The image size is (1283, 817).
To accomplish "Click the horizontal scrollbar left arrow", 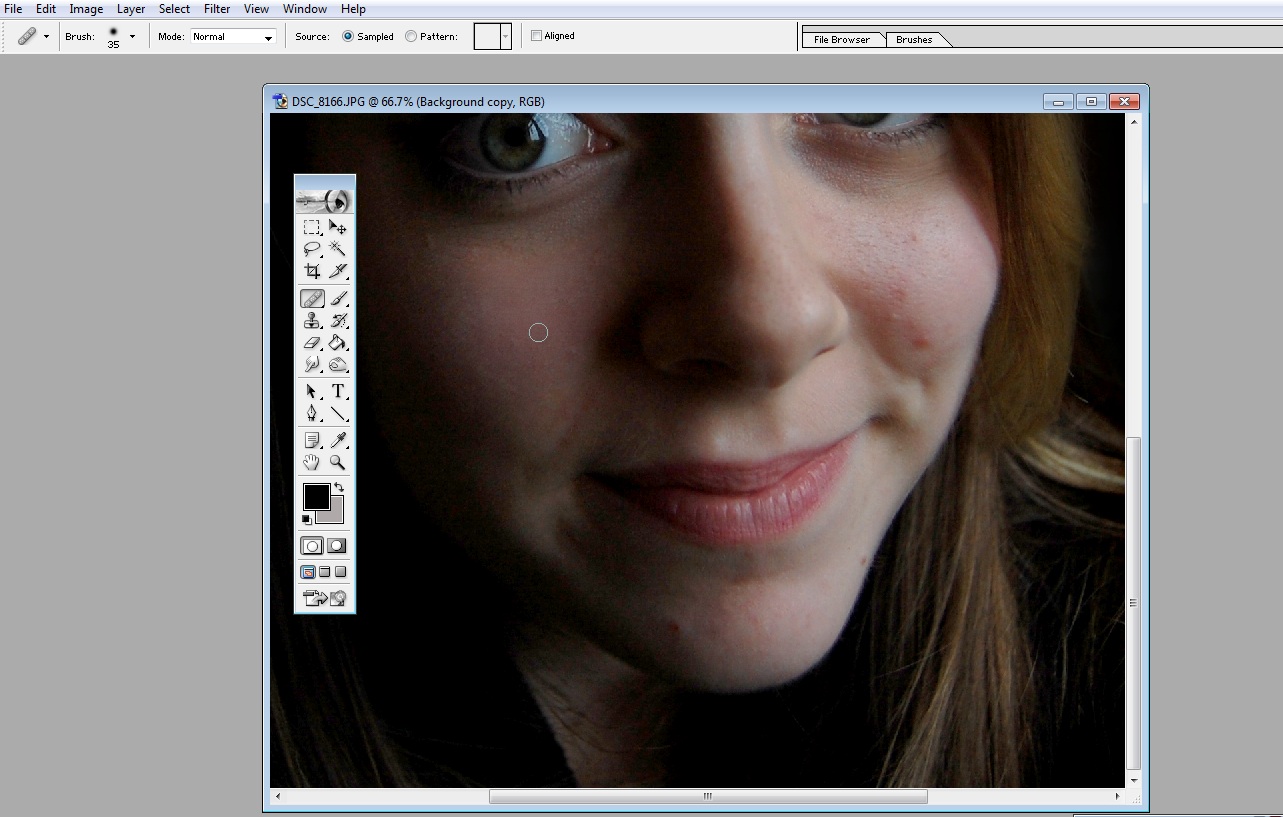I will coord(278,796).
